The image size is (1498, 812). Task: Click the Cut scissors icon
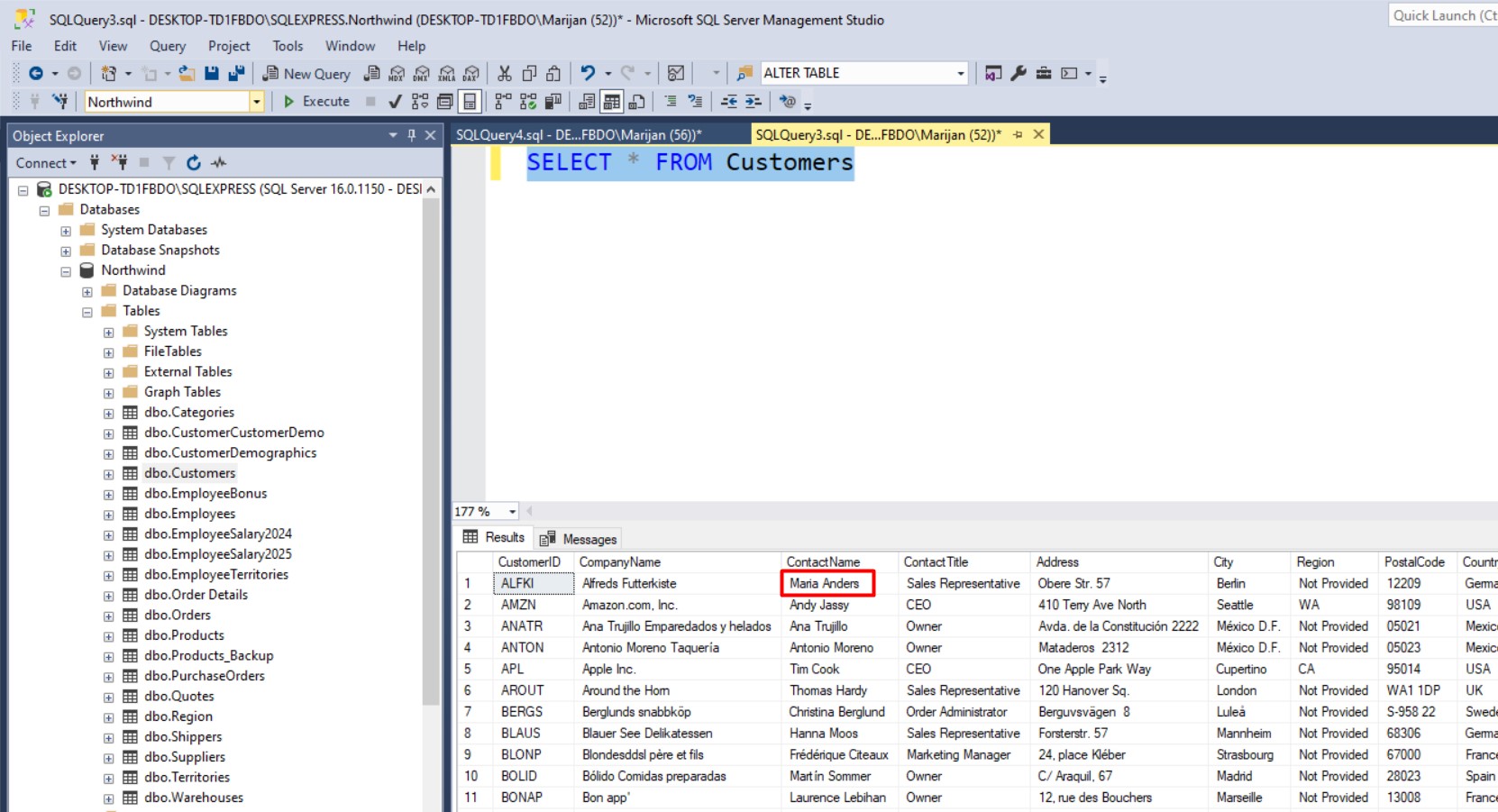(505, 73)
